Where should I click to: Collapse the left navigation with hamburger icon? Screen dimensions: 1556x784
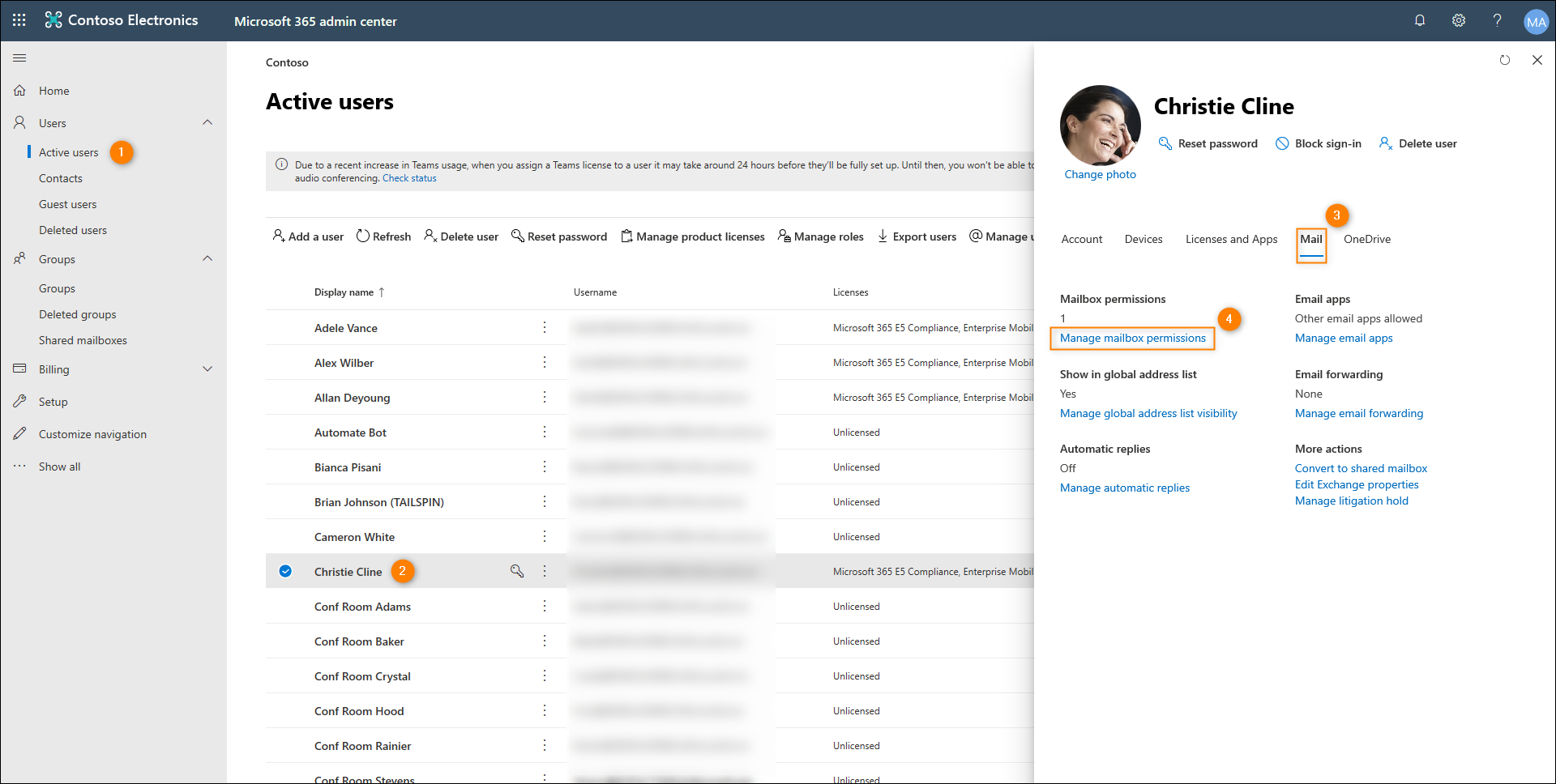pos(19,58)
